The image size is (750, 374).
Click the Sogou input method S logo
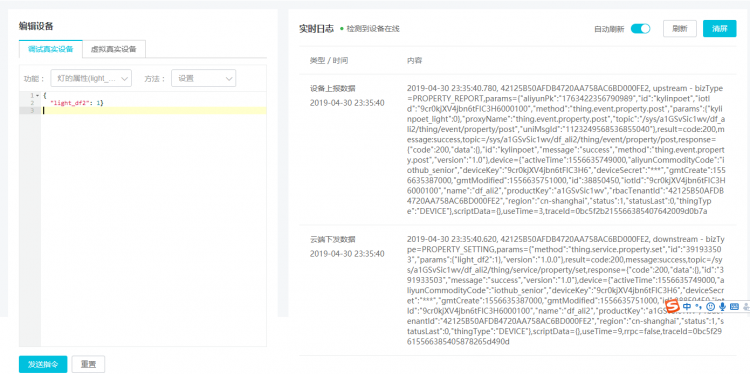coord(673,306)
